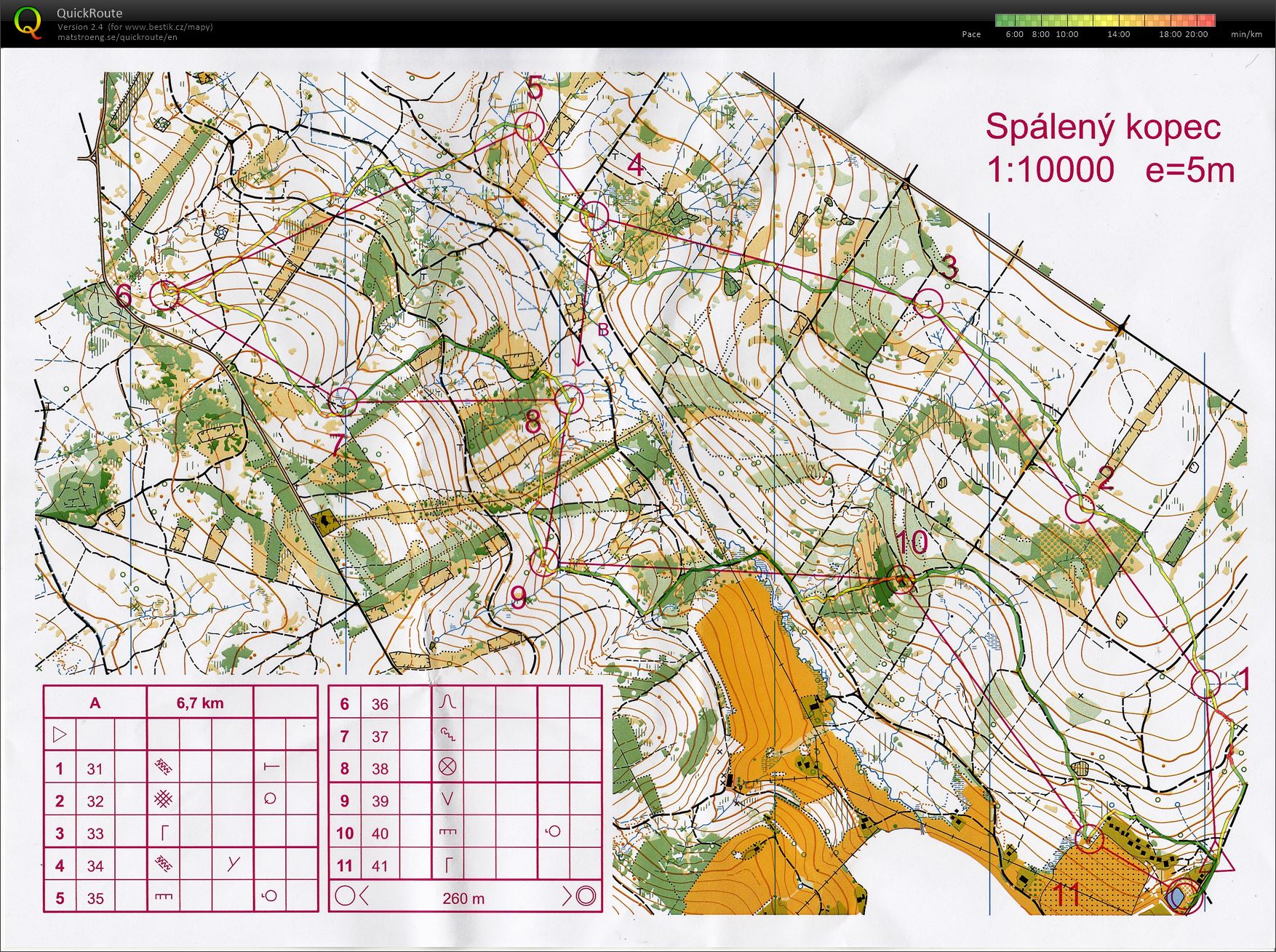Image resolution: width=1276 pixels, height=952 pixels.
Task: Select control circle 6 on the map
Action: click(164, 295)
